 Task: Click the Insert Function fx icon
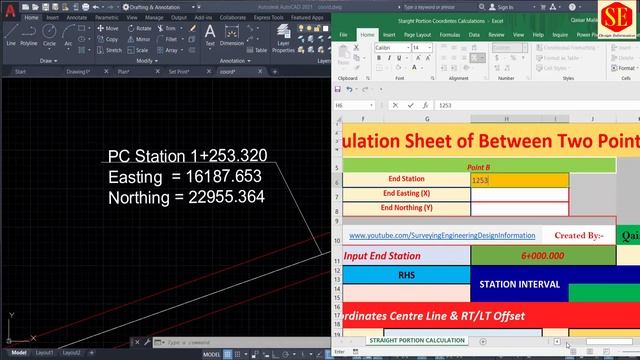425,105
